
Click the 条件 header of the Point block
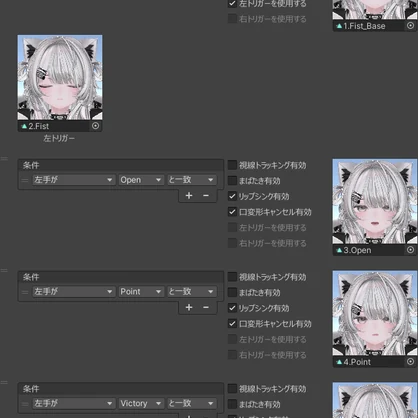click(31, 277)
